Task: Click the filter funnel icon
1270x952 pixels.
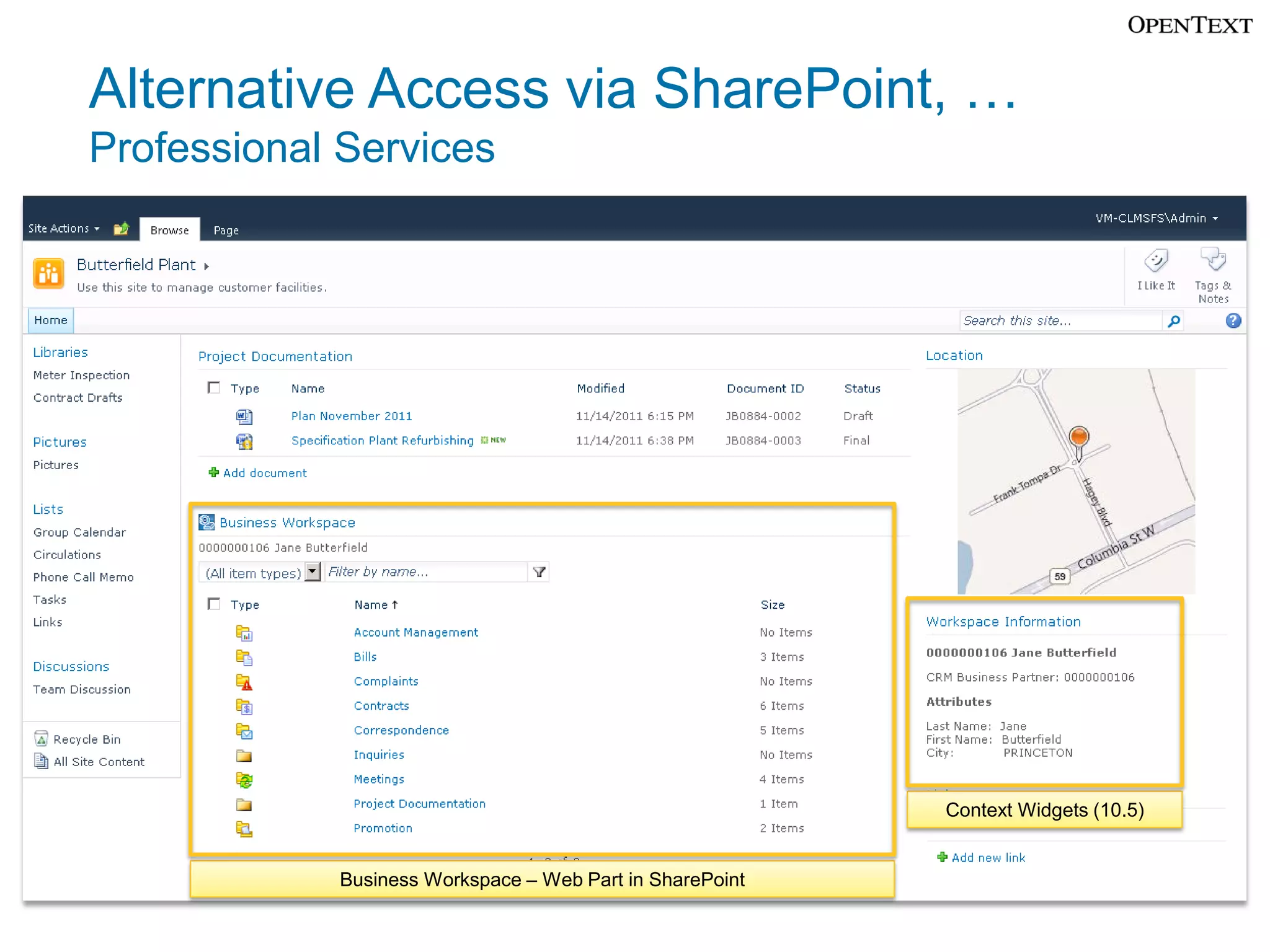Action: [x=539, y=572]
